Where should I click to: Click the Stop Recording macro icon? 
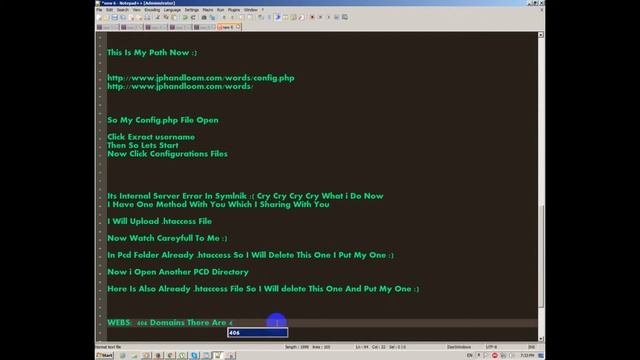(x=320, y=17)
